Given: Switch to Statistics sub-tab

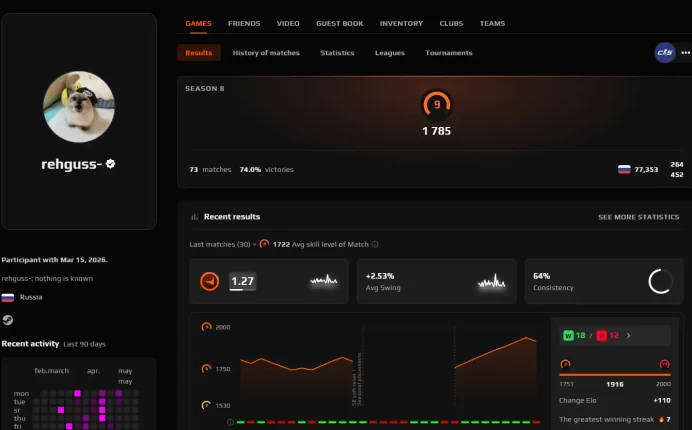Looking at the screenshot, I should click(337, 53).
